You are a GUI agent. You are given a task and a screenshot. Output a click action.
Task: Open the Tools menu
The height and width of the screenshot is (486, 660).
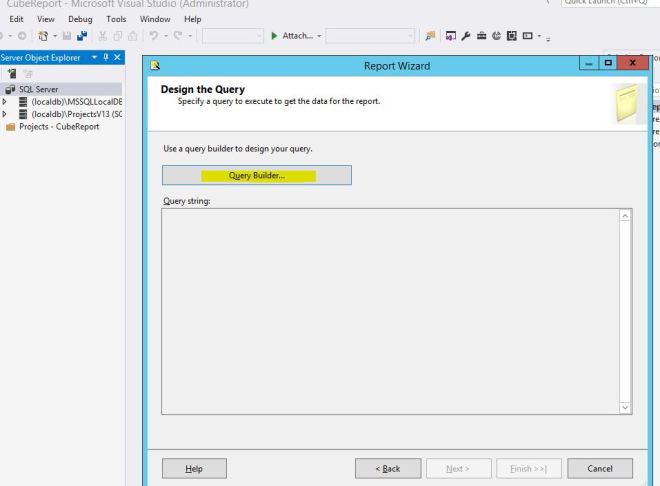(117, 19)
